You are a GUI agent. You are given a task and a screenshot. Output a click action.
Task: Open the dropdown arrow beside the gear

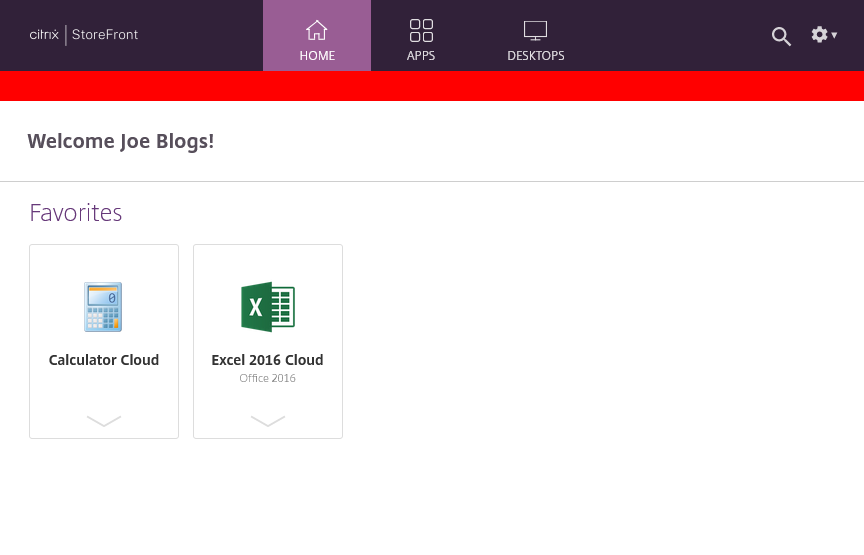pyautogui.click(x=835, y=36)
